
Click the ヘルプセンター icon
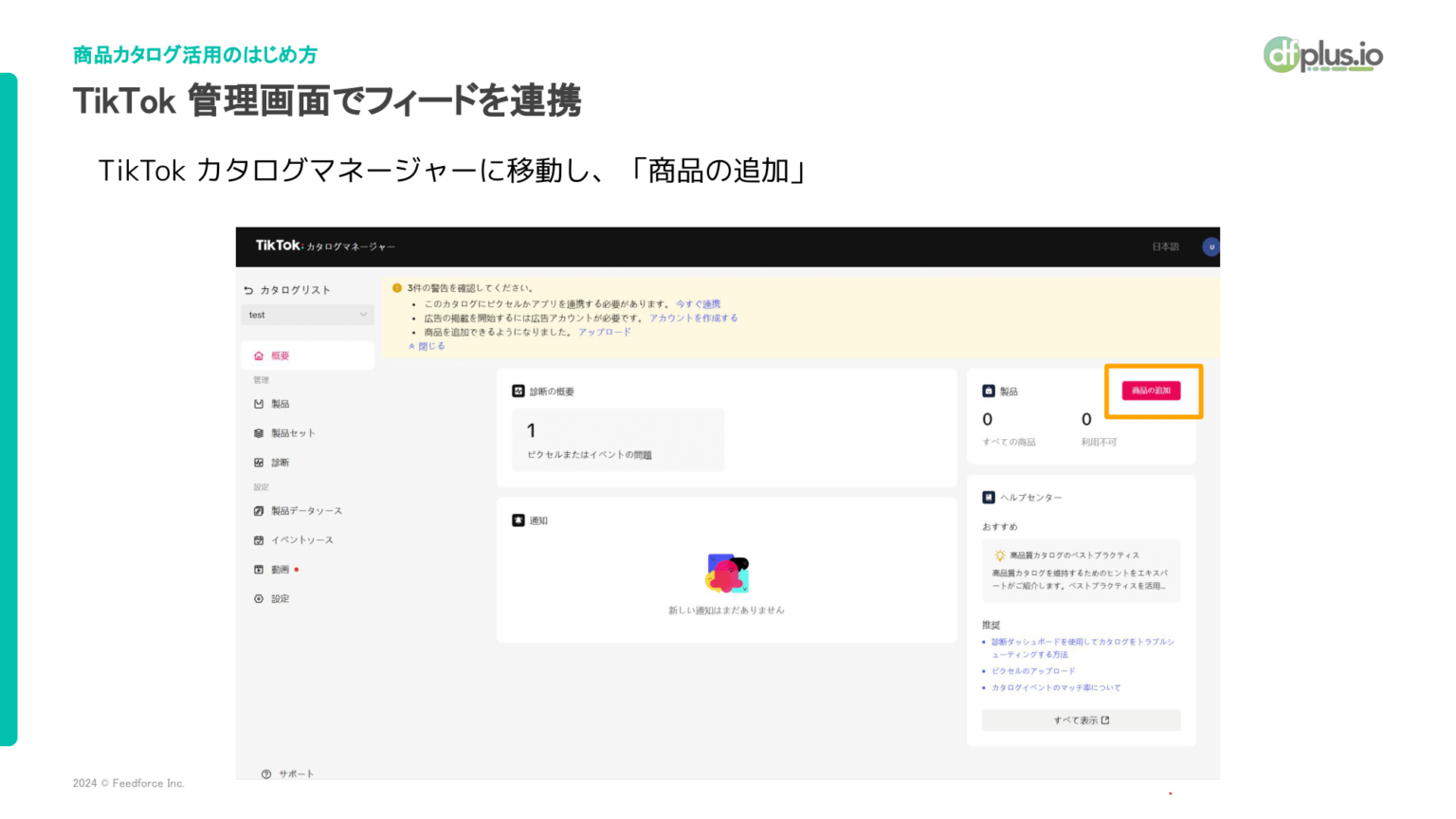point(989,497)
